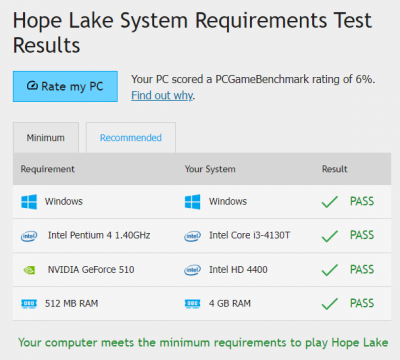The width and height of the screenshot is (400, 360).
Task: Switch to the Recommended tab
Action: coord(131,138)
